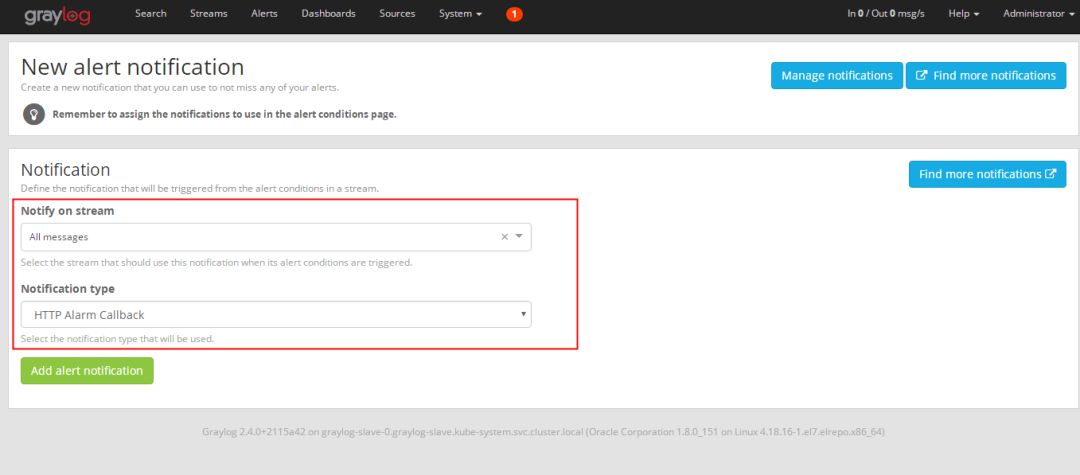Expand the Notify on stream dropdown arrow
Image resolution: width=1080 pixels, height=475 pixels.
click(x=519, y=237)
